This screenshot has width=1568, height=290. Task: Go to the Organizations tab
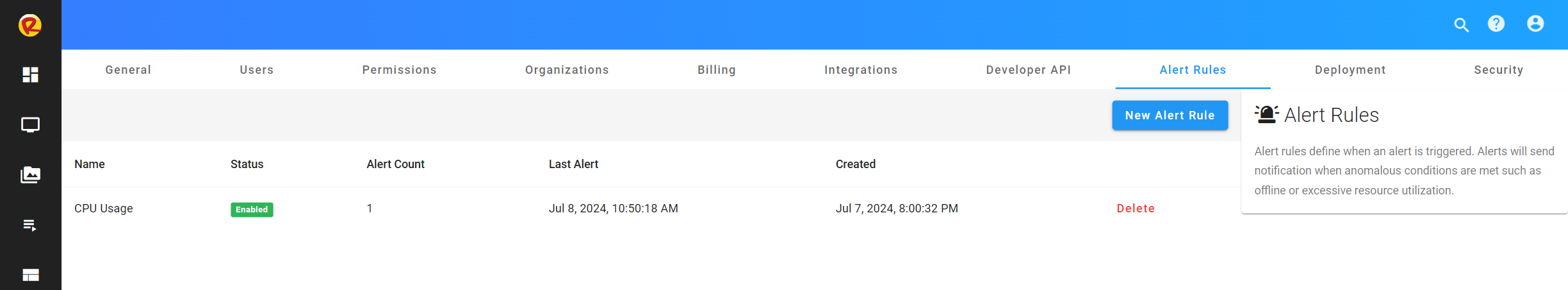tap(567, 70)
